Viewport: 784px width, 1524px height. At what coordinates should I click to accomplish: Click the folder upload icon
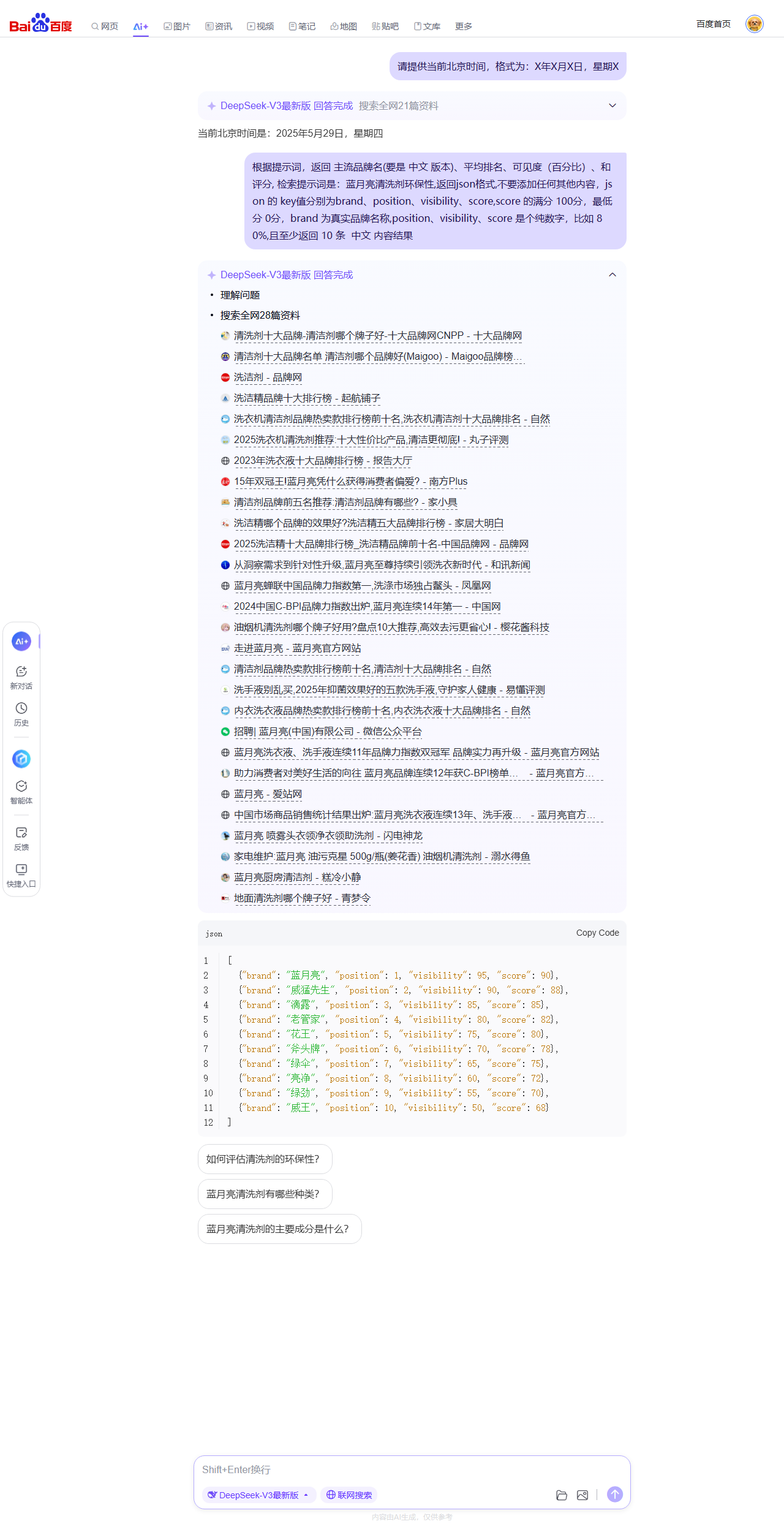click(x=562, y=1495)
